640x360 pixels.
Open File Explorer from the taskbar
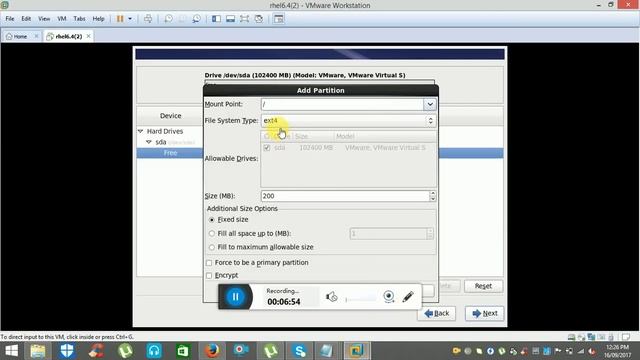(x=38, y=351)
